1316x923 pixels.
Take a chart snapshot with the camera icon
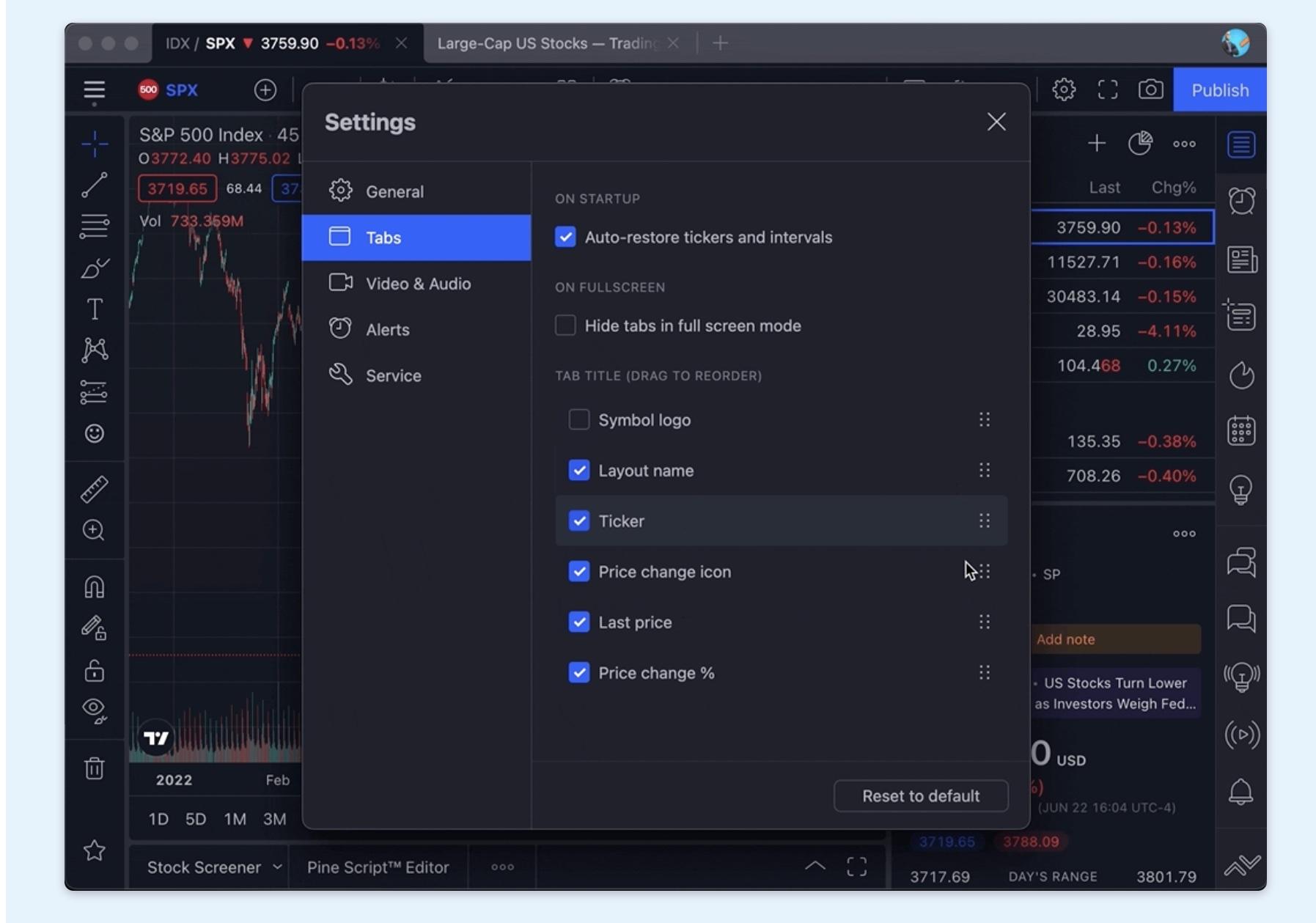click(1150, 89)
